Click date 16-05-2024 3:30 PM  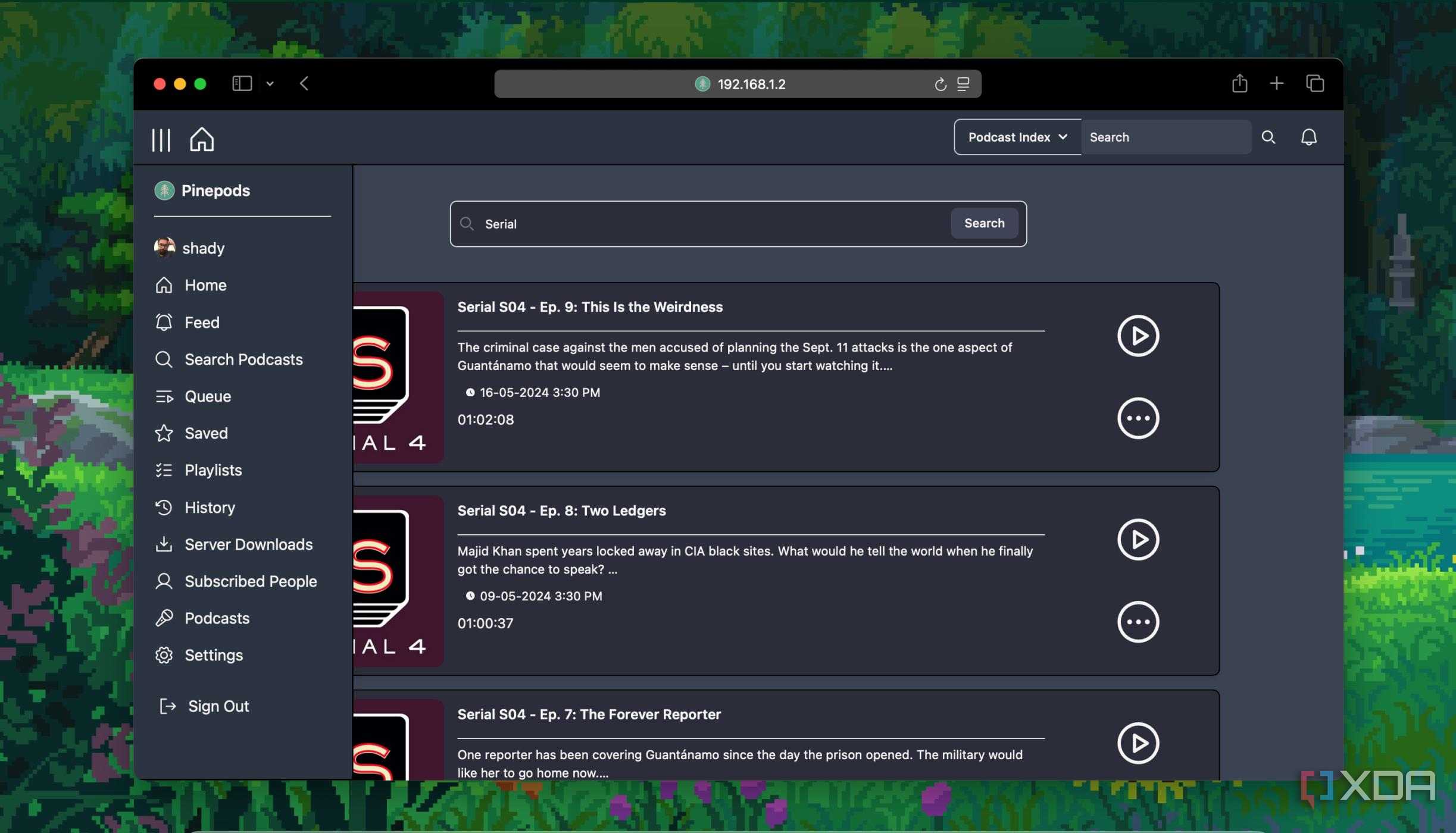(x=539, y=393)
